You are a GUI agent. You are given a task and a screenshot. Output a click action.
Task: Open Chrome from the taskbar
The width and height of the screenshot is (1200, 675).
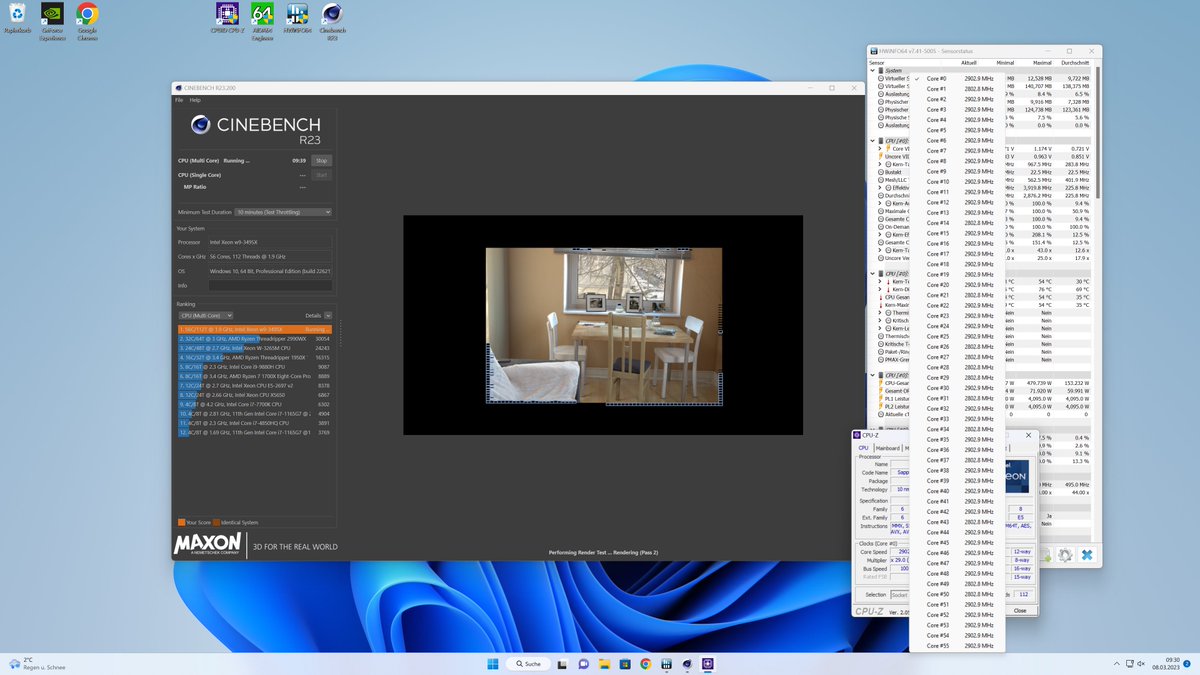(x=646, y=663)
